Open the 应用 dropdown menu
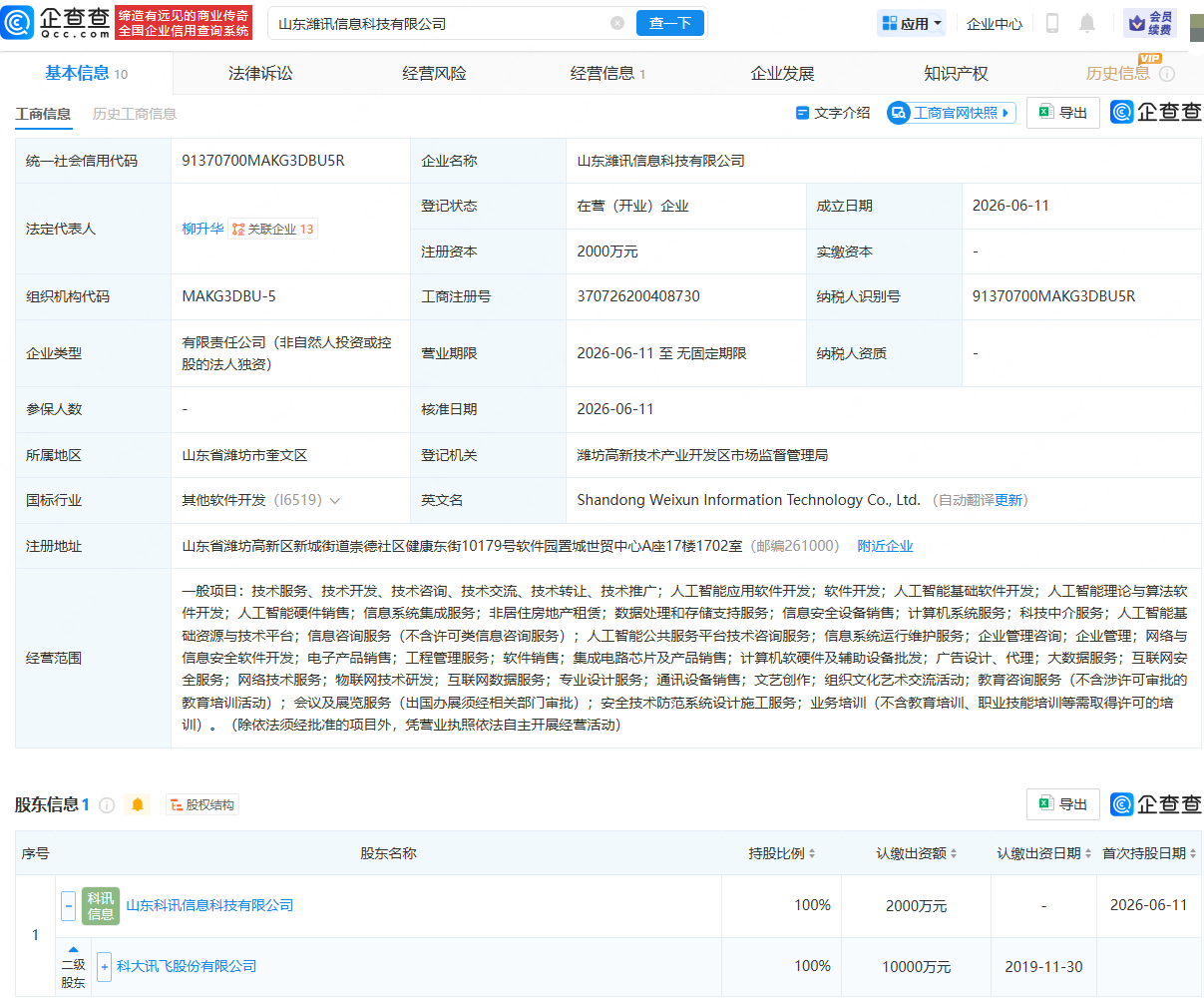This screenshot has width=1204, height=998. click(x=912, y=23)
